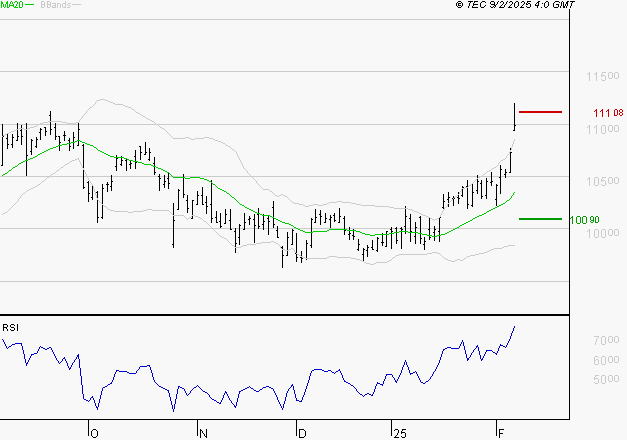Click the RSI 70.00 axis label

tap(606, 340)
